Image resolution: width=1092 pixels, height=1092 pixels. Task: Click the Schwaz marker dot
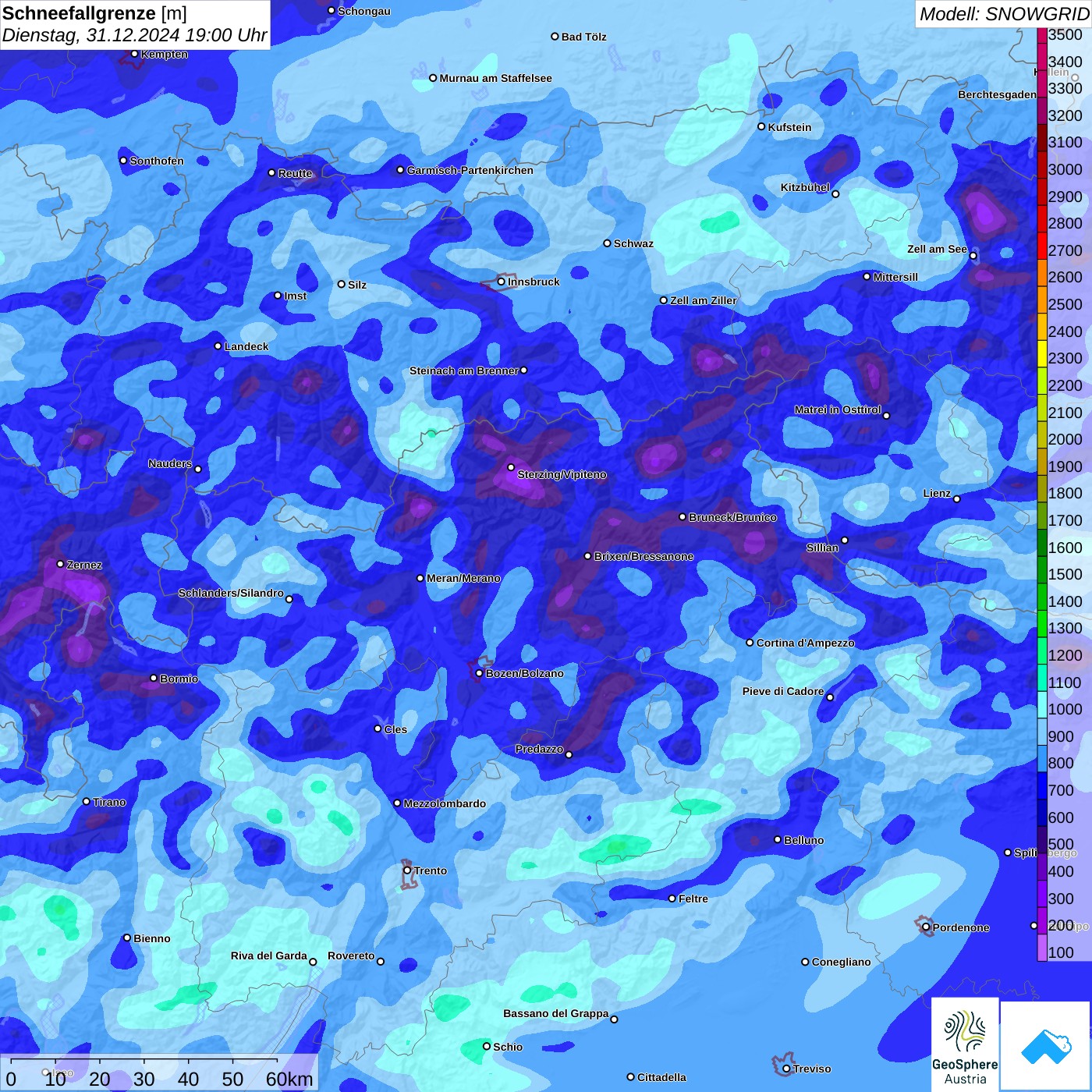click(607, 243)
